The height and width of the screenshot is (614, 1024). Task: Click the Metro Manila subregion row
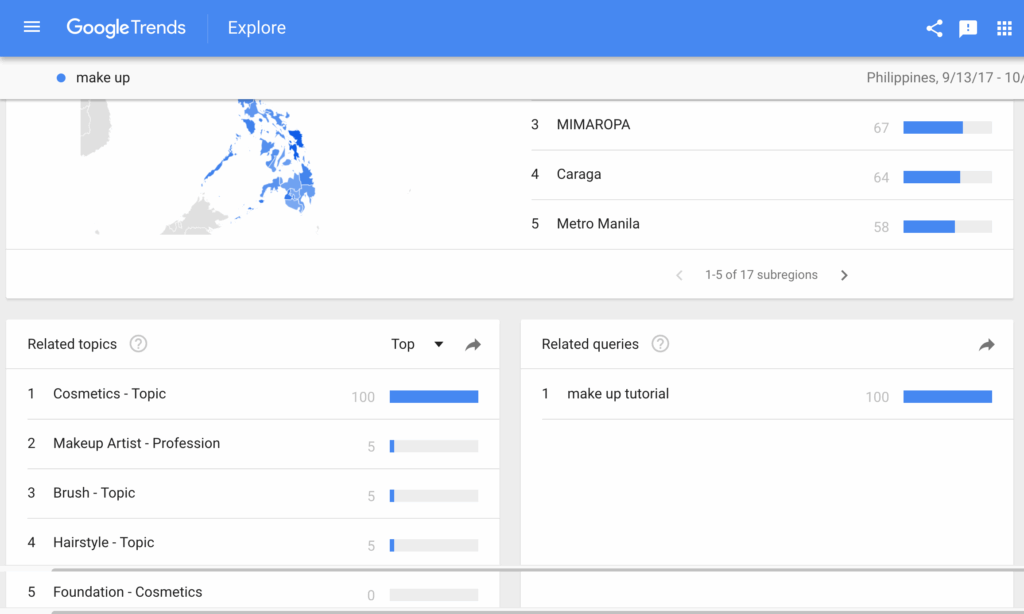click(x=597, y=224)
